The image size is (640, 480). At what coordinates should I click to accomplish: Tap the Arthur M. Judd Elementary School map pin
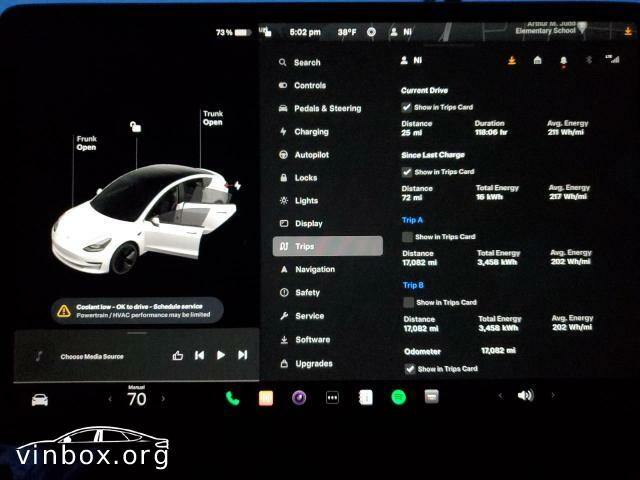[582, 28]
